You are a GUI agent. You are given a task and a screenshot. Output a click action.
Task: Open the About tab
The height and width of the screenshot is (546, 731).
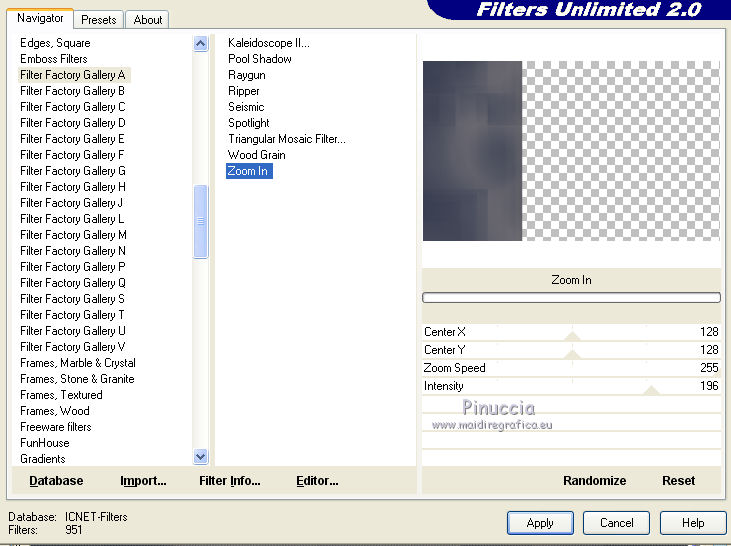coord(148,20)
